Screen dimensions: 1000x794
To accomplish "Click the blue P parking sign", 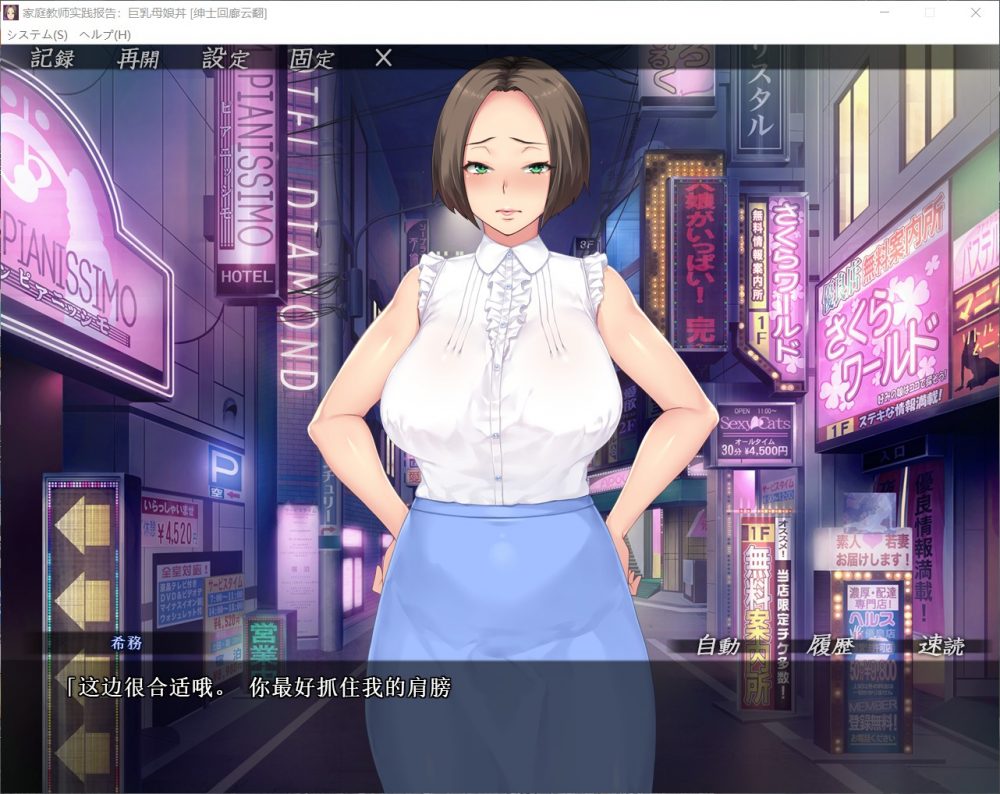I will (225, 473).
